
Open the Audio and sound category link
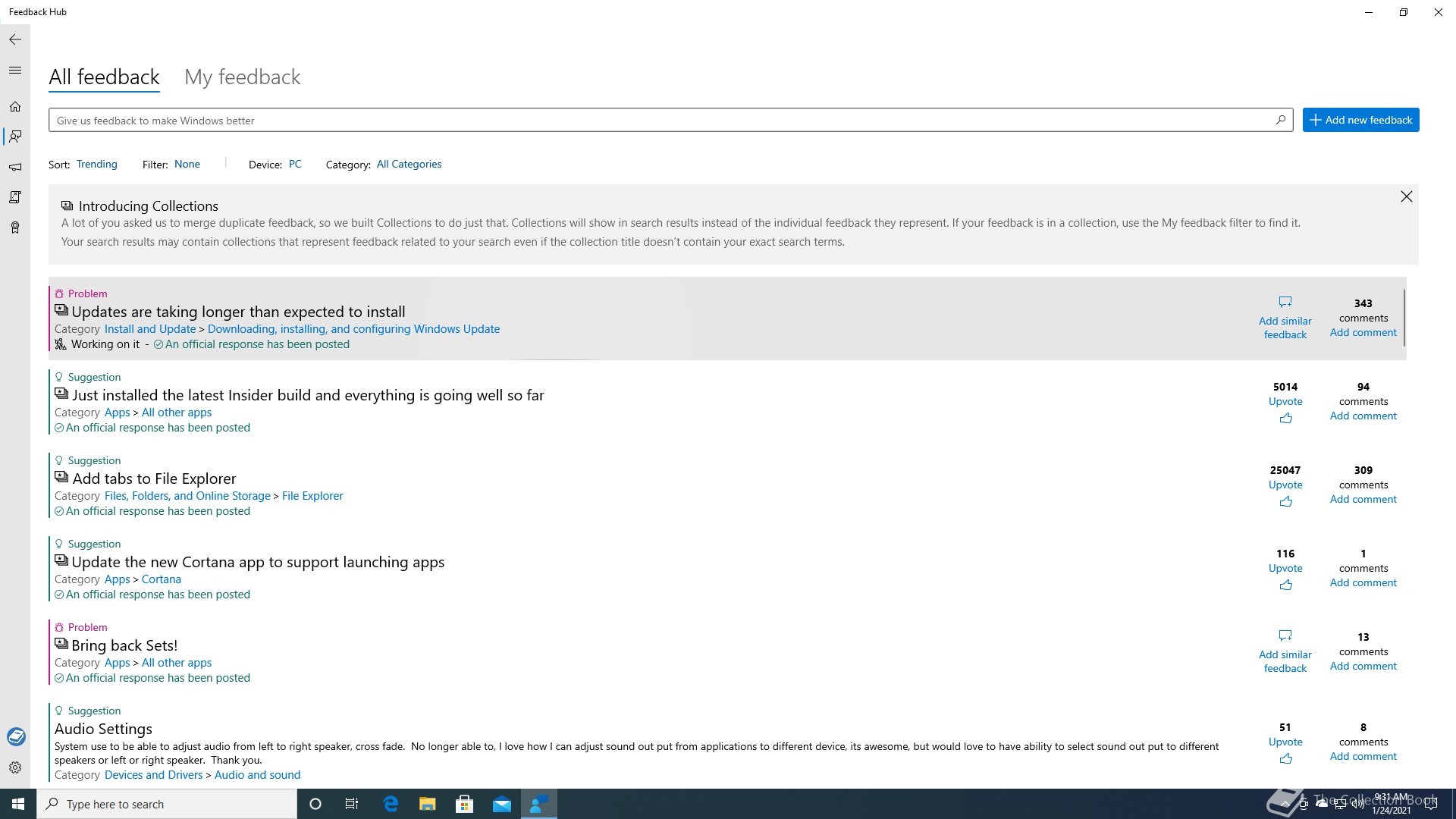[257, 775]
